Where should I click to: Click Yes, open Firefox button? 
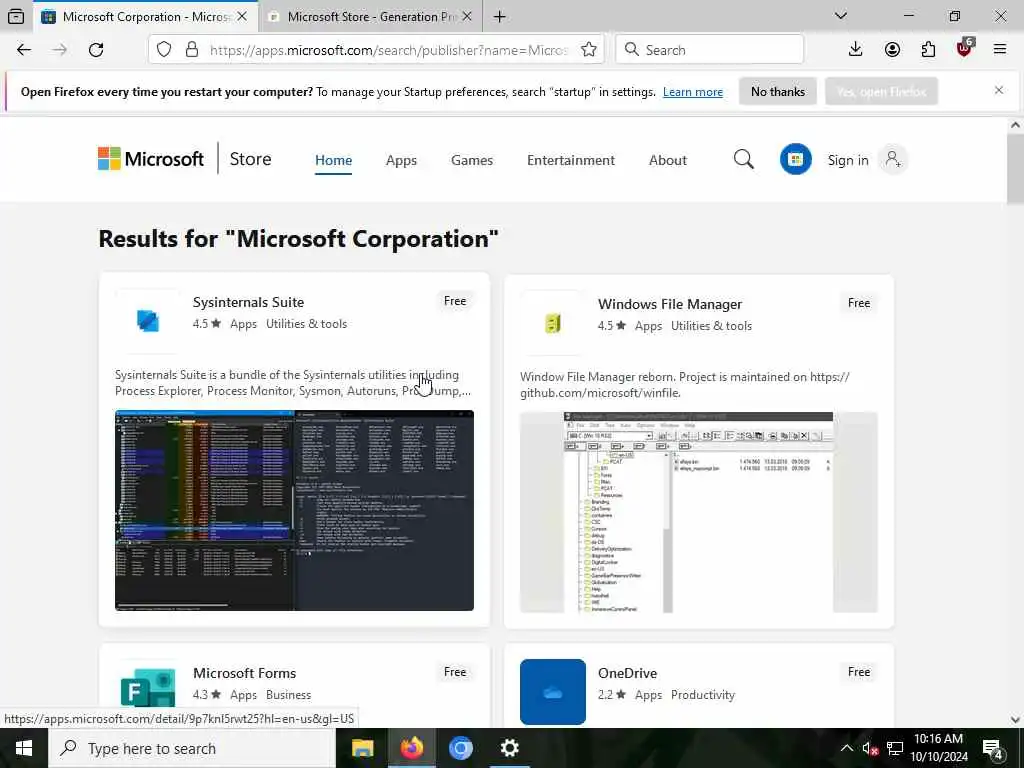[881, 91]
